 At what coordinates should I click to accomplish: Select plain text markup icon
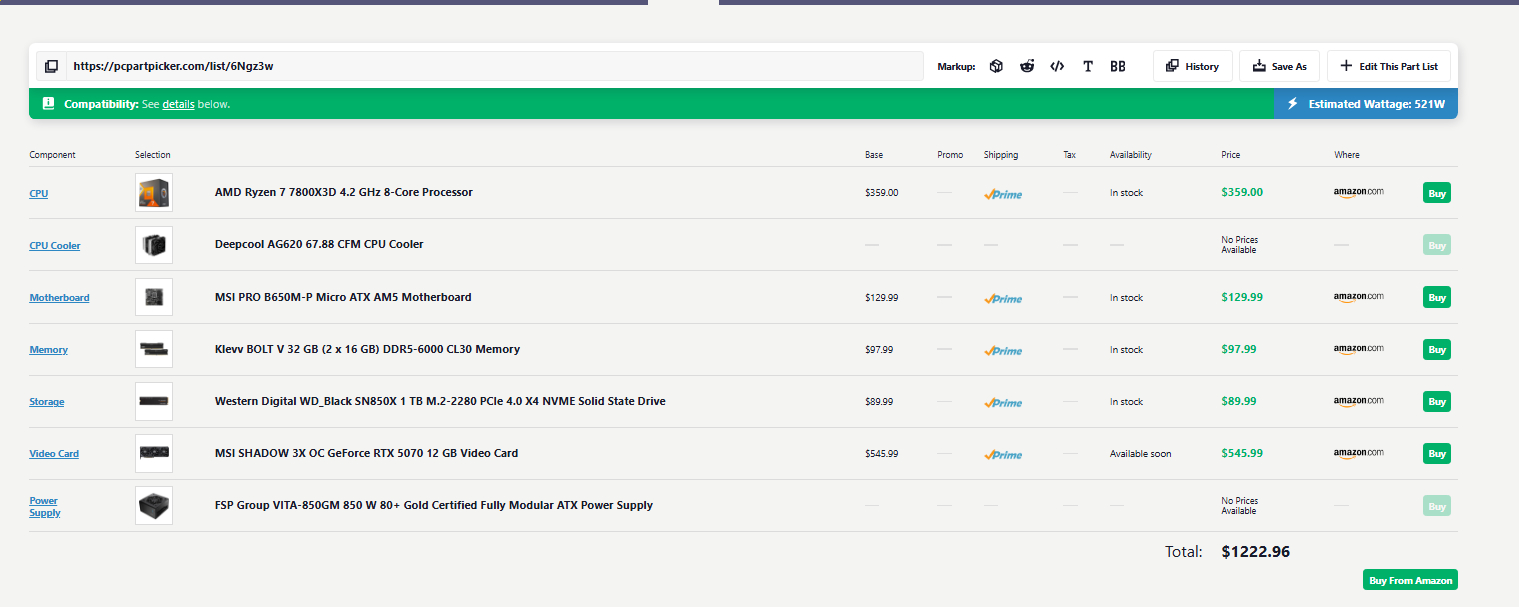pos(1088,66)
